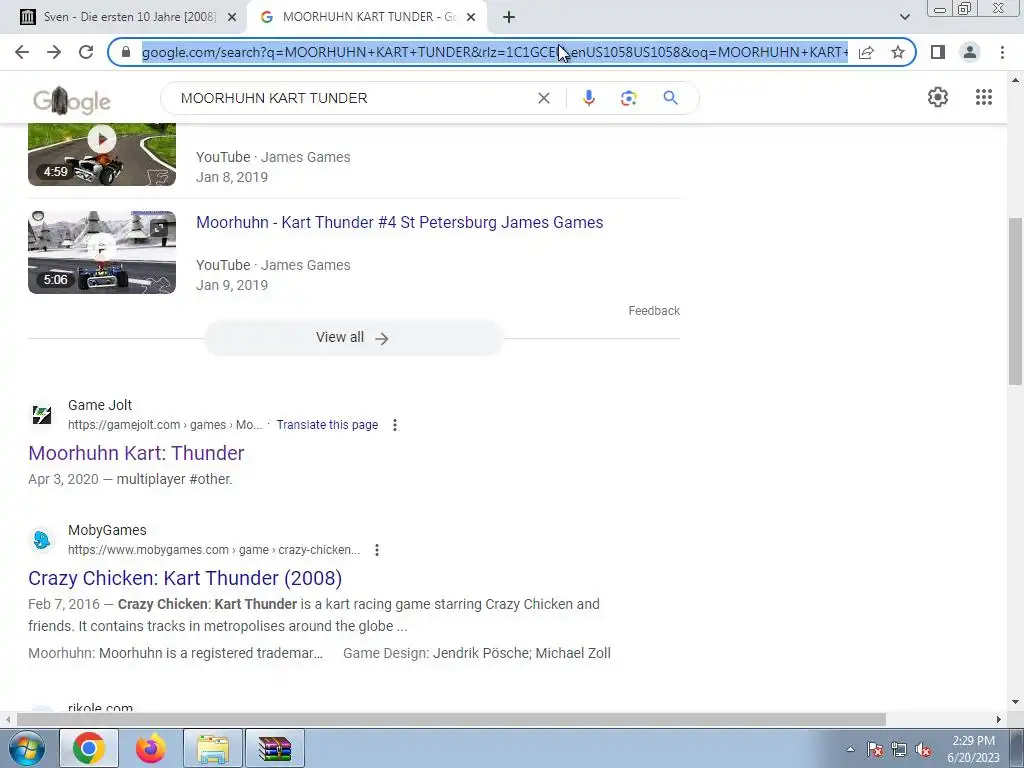Click the horizontal scrollbar thumb
Viewport: 1024px width, 768px height.
(x=451, y=720)
